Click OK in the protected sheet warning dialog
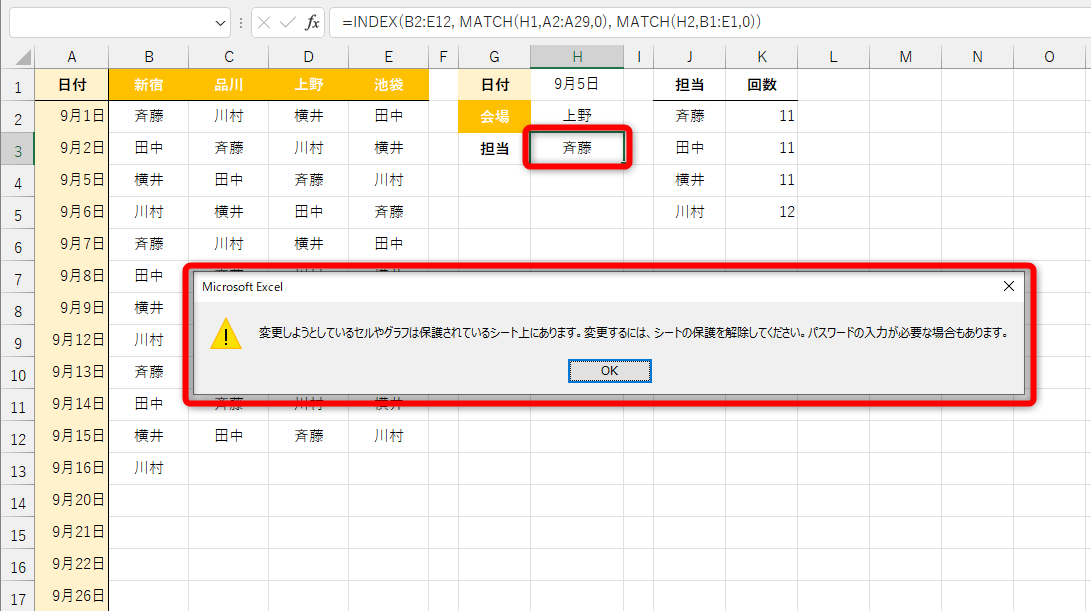Image resolution: width=1091 pixels, height=611 pixels. click(609, 370)
